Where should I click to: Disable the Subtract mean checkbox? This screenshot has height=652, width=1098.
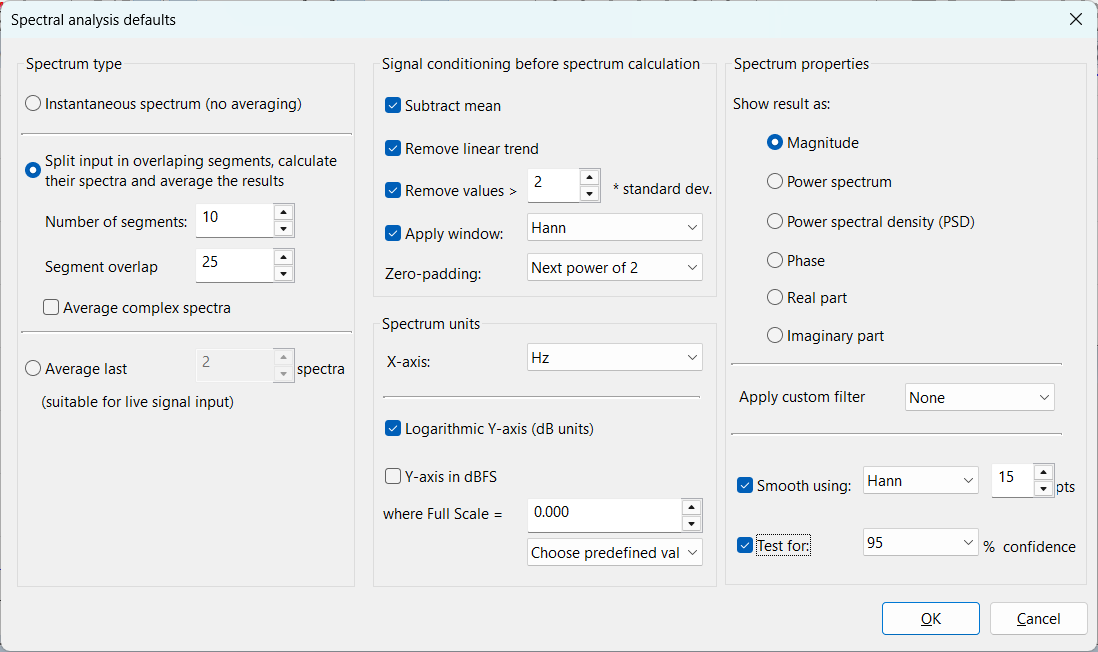tap(393, 106)
